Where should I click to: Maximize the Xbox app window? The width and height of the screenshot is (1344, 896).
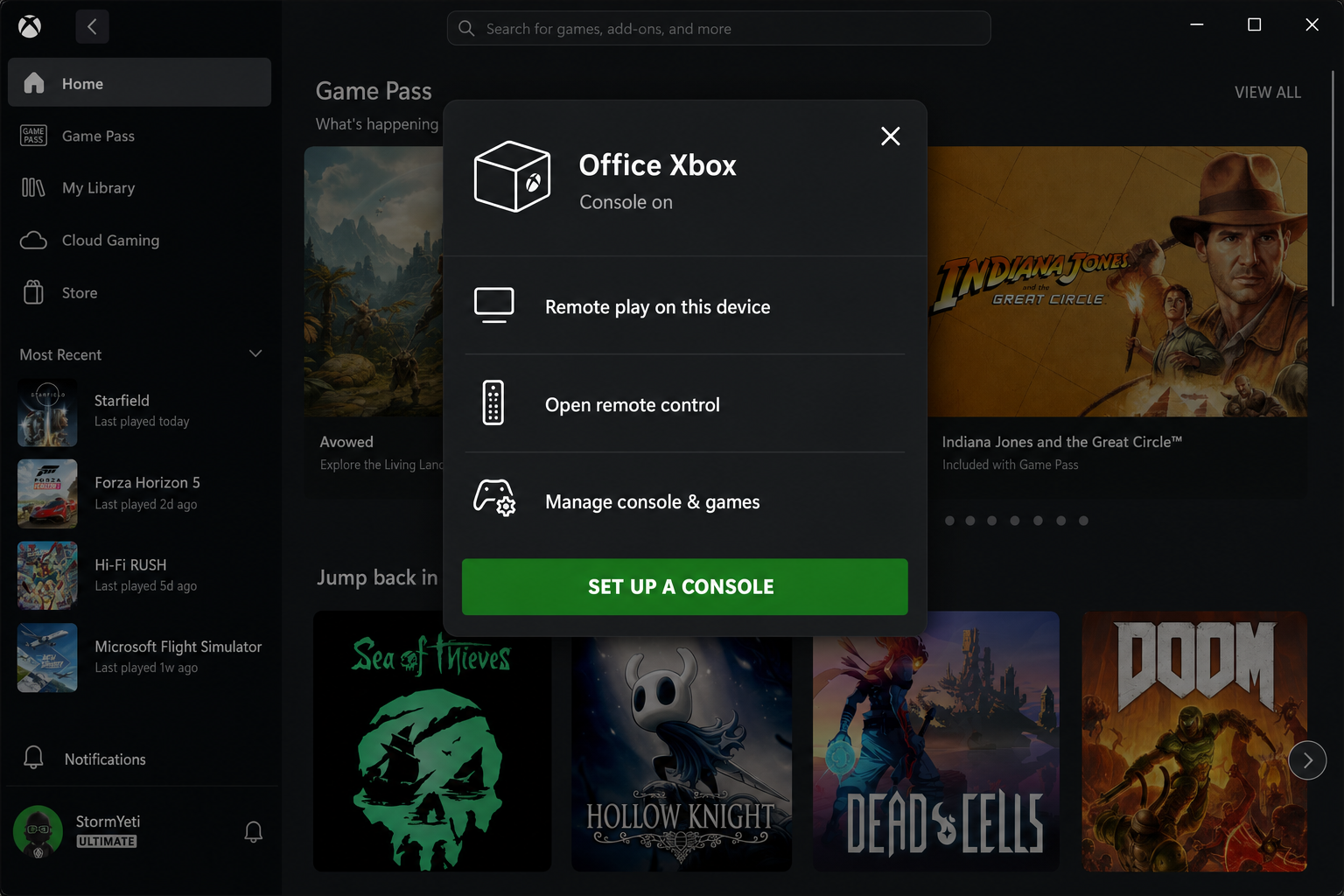pyautogui.click(x=1254, y=24)
